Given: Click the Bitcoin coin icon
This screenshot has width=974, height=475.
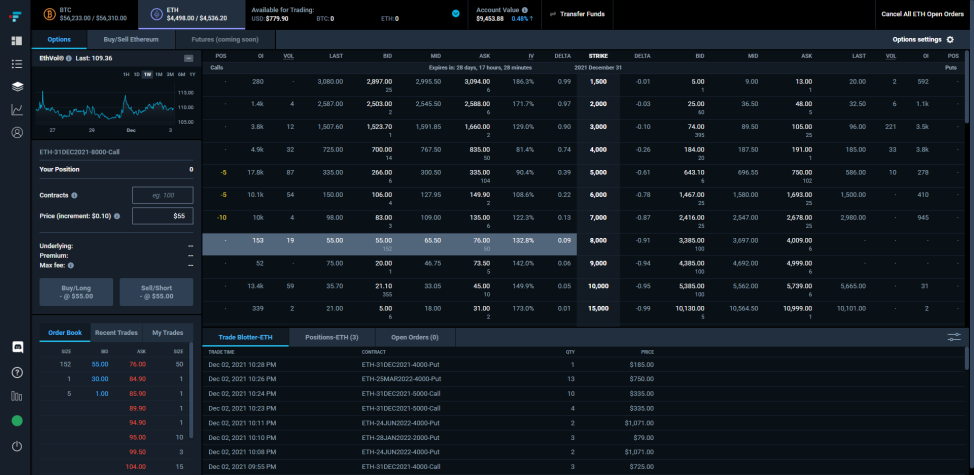Looking at the screenshot, I should (48, 14).
